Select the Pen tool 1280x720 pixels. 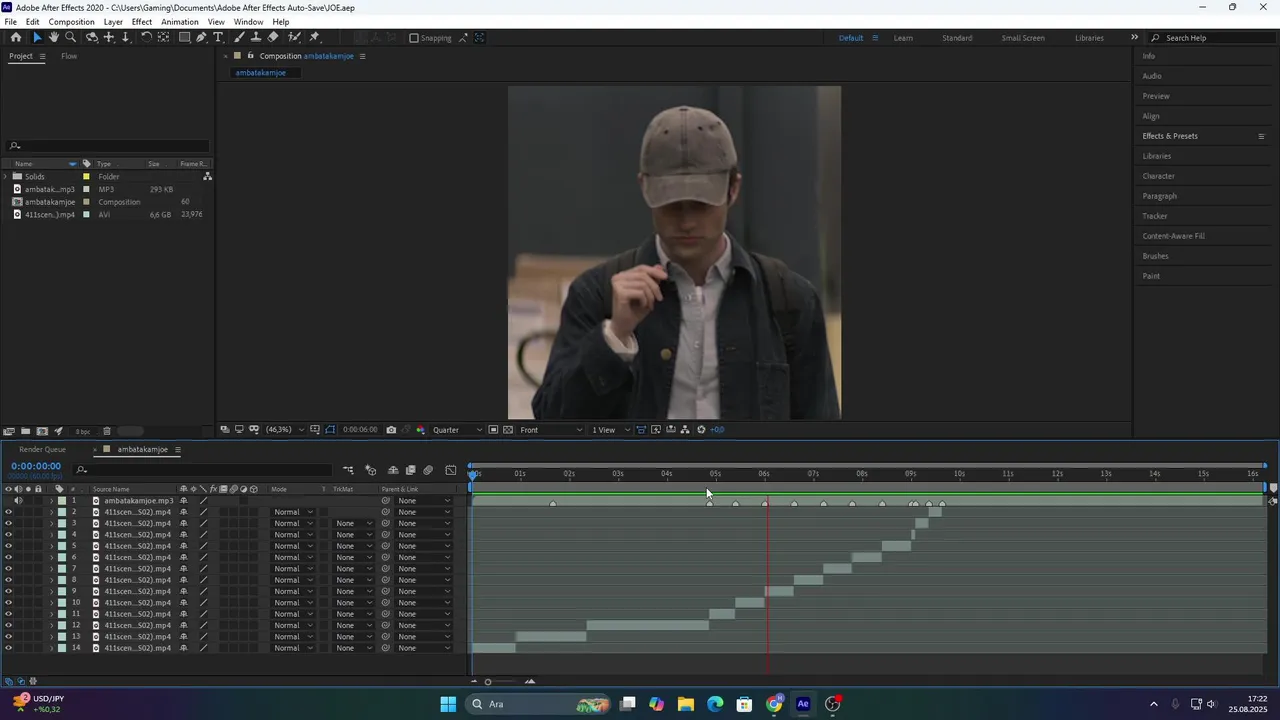pyautogui.click(x=202, y=38)
